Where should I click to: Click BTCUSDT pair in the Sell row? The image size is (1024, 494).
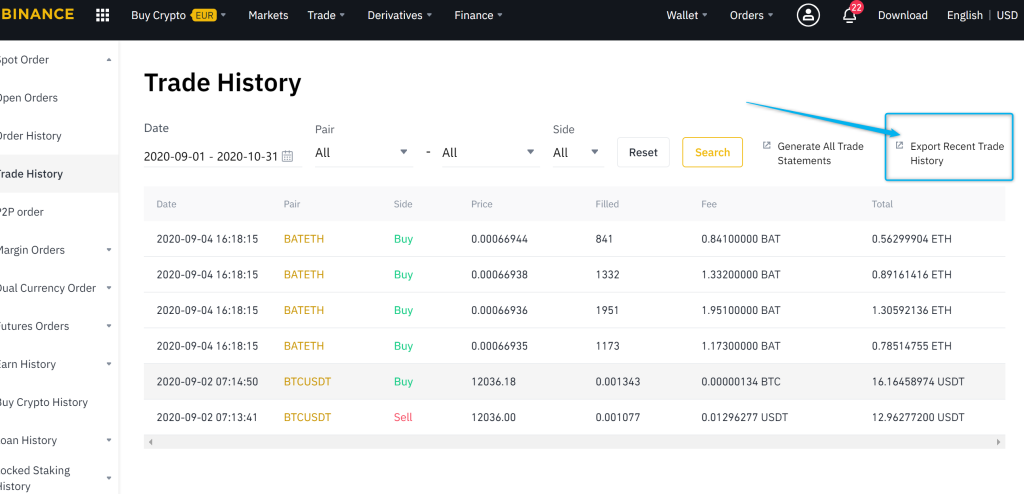click(x=307, y=417)
